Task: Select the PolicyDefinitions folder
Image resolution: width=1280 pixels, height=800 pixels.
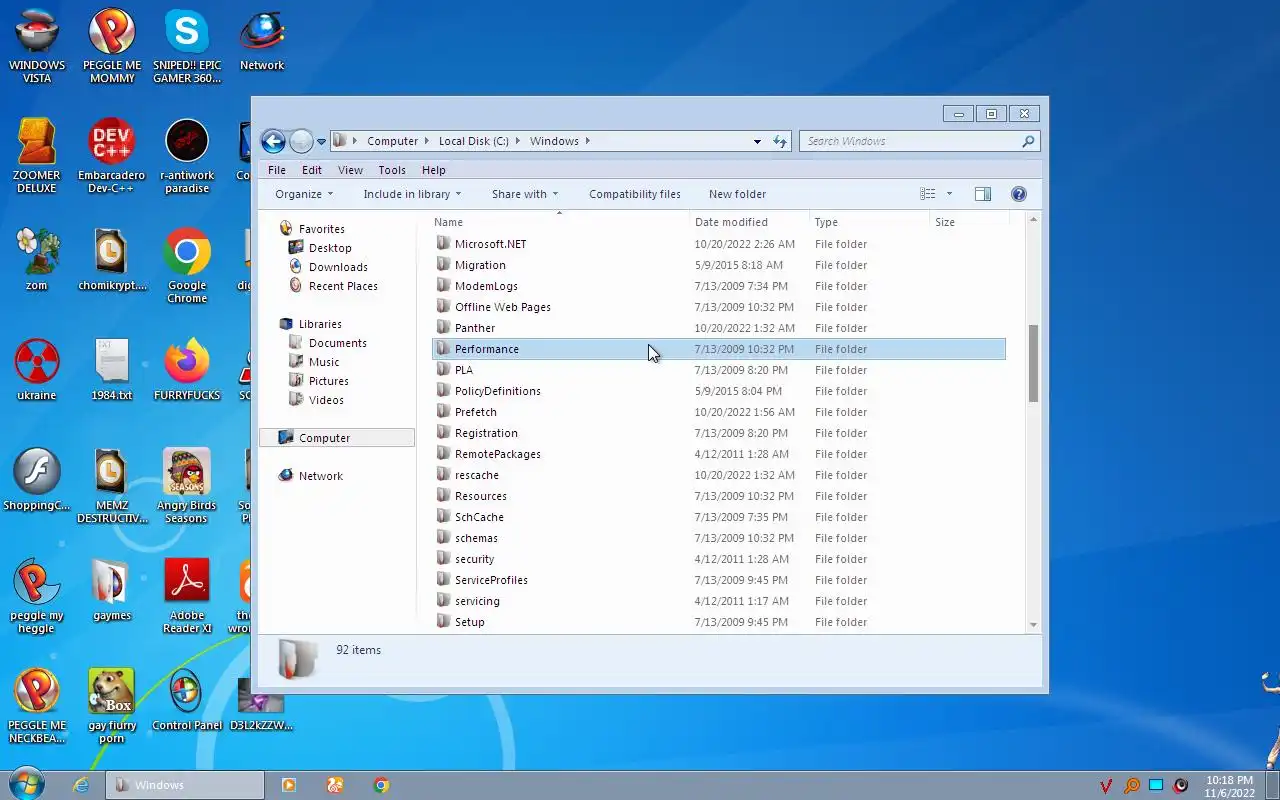Action: (x=497, y=391)
